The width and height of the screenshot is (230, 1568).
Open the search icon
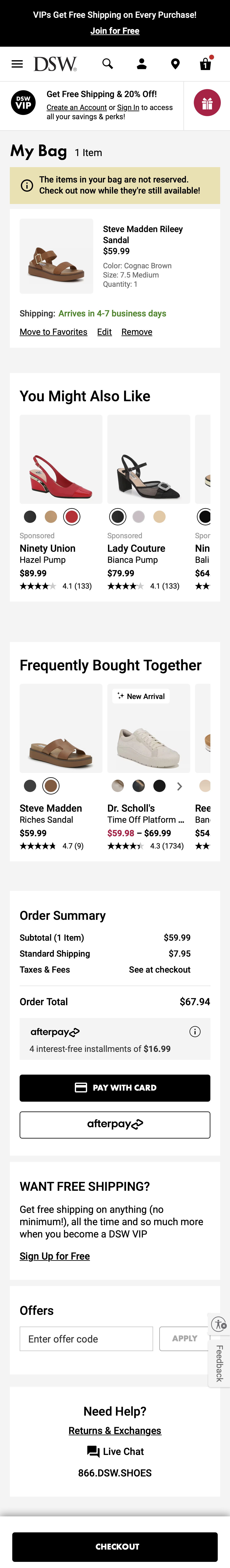tap(107, 63)
